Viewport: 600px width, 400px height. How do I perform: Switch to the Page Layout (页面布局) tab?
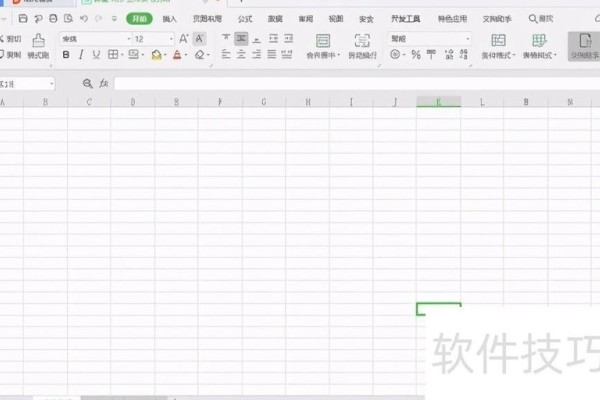(207, 19)
